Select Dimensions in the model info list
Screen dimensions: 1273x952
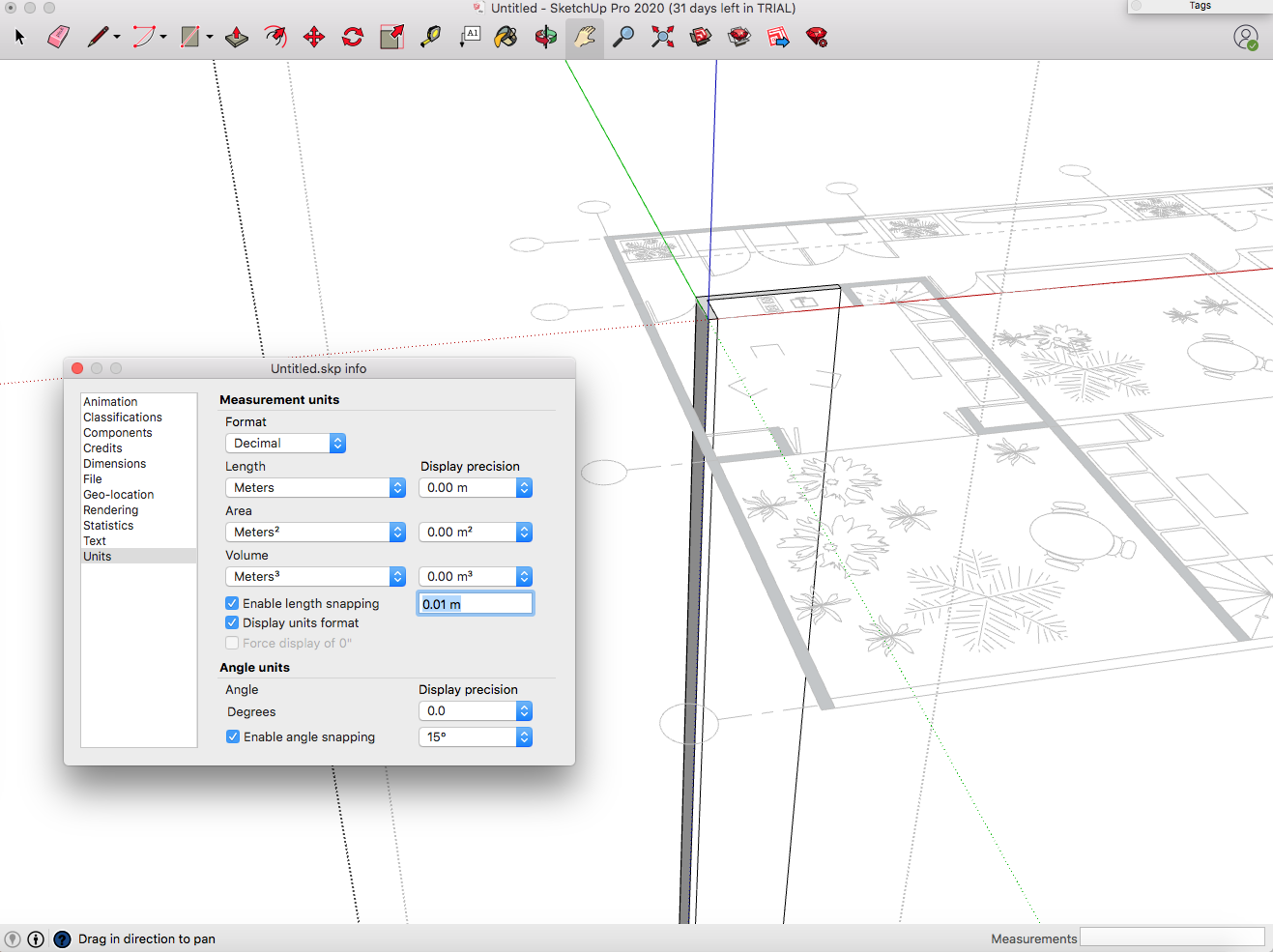[x=138, y=464]
